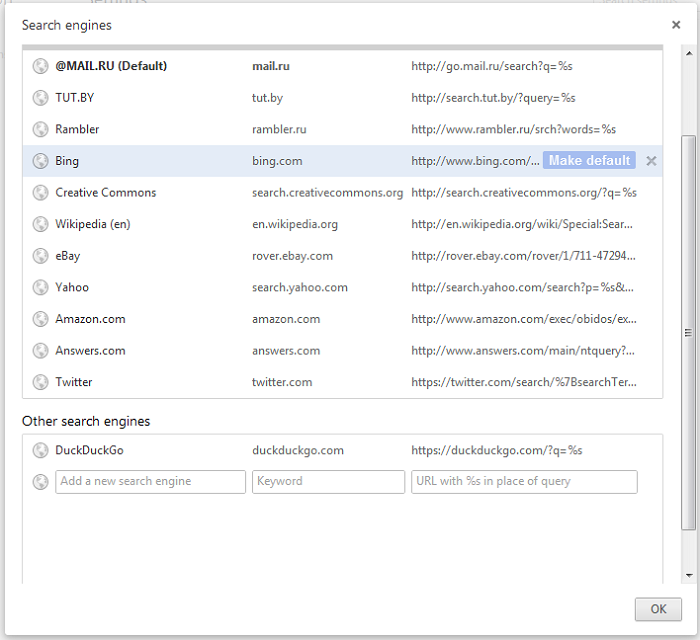Click the vertical scrollbar thumb
Viewport: 700px width, 640px height.
(x=688, y=332)
